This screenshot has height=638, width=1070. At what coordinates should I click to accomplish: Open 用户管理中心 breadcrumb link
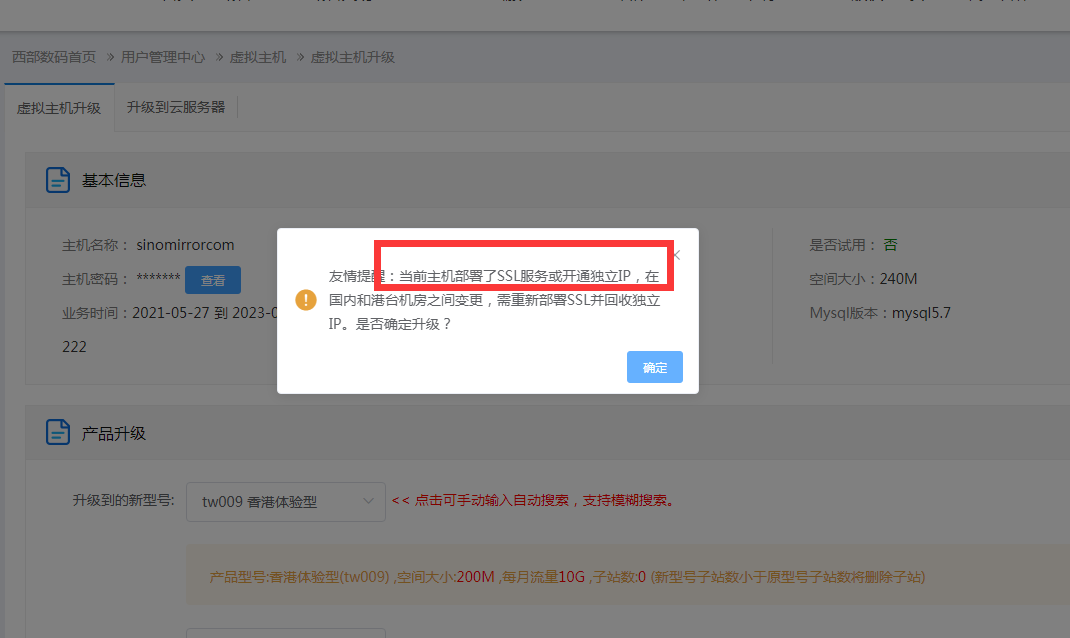pyautogui.click(x=162, y=58)
